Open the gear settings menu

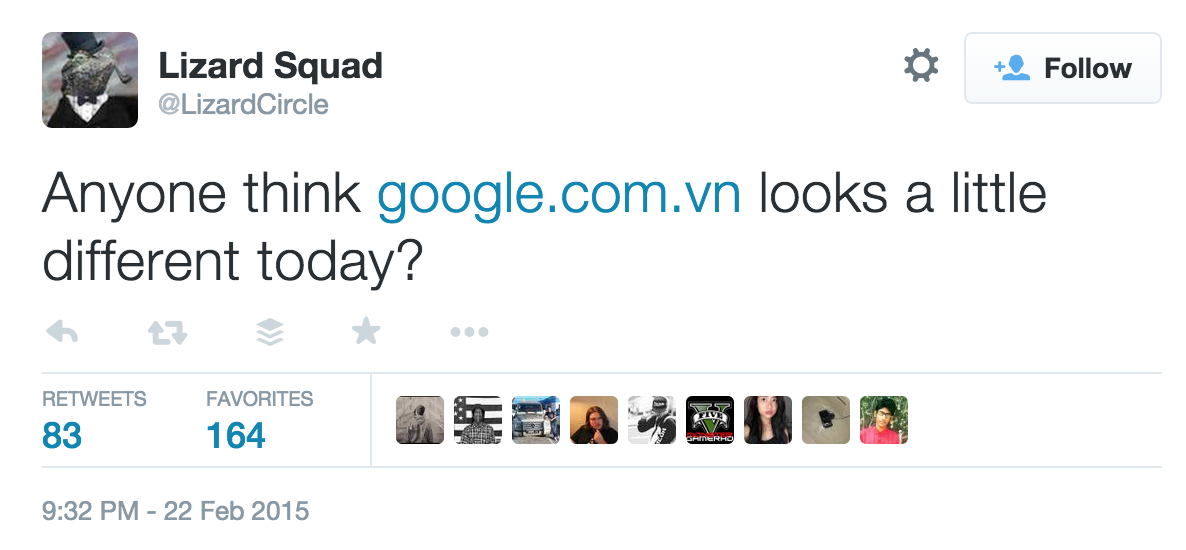click(x=921, y=67)
